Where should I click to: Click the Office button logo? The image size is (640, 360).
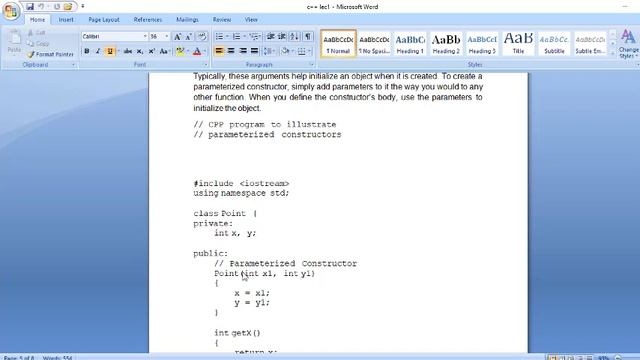11,11
